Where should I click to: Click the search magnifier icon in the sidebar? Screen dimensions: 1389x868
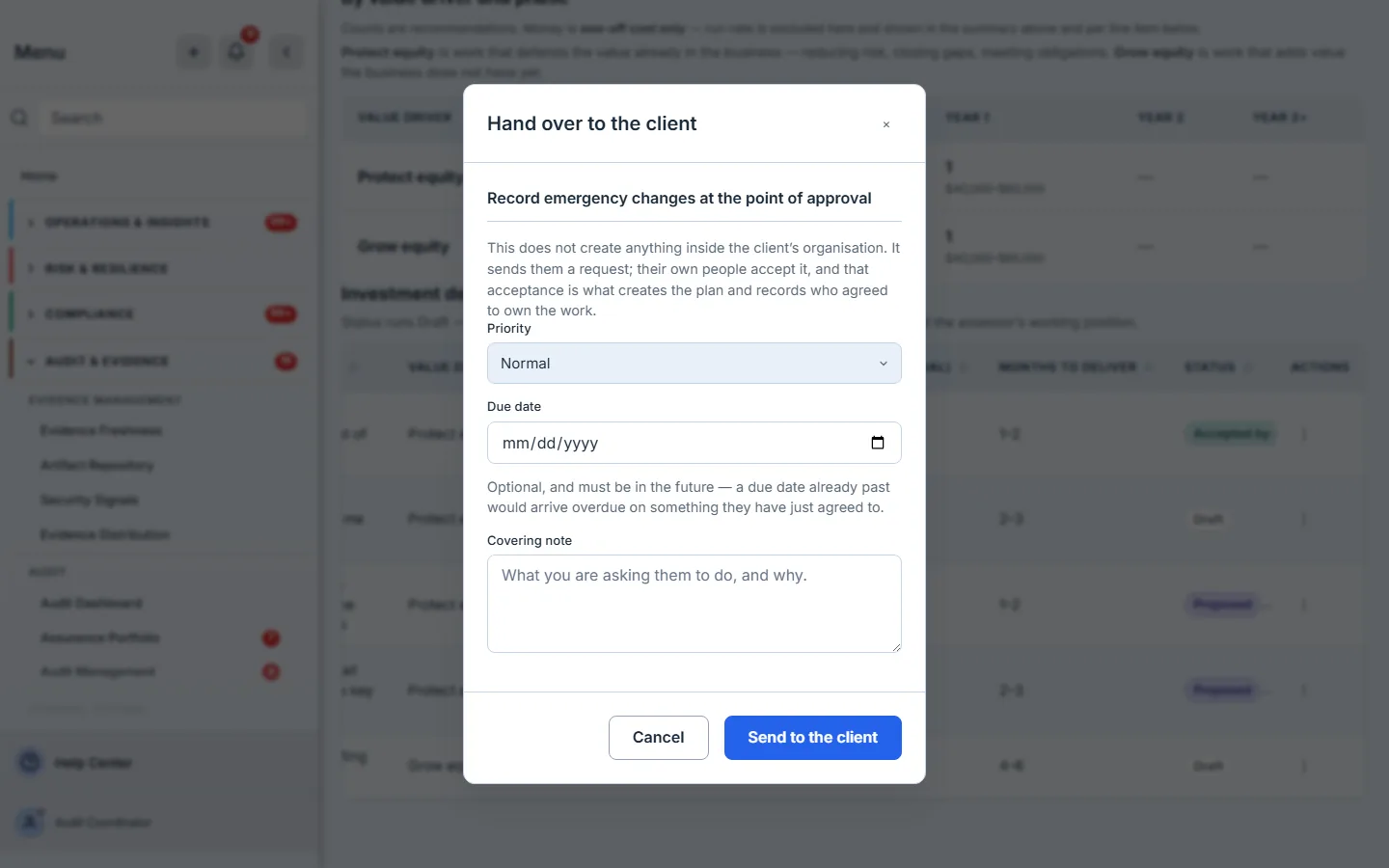coord(19,118)
